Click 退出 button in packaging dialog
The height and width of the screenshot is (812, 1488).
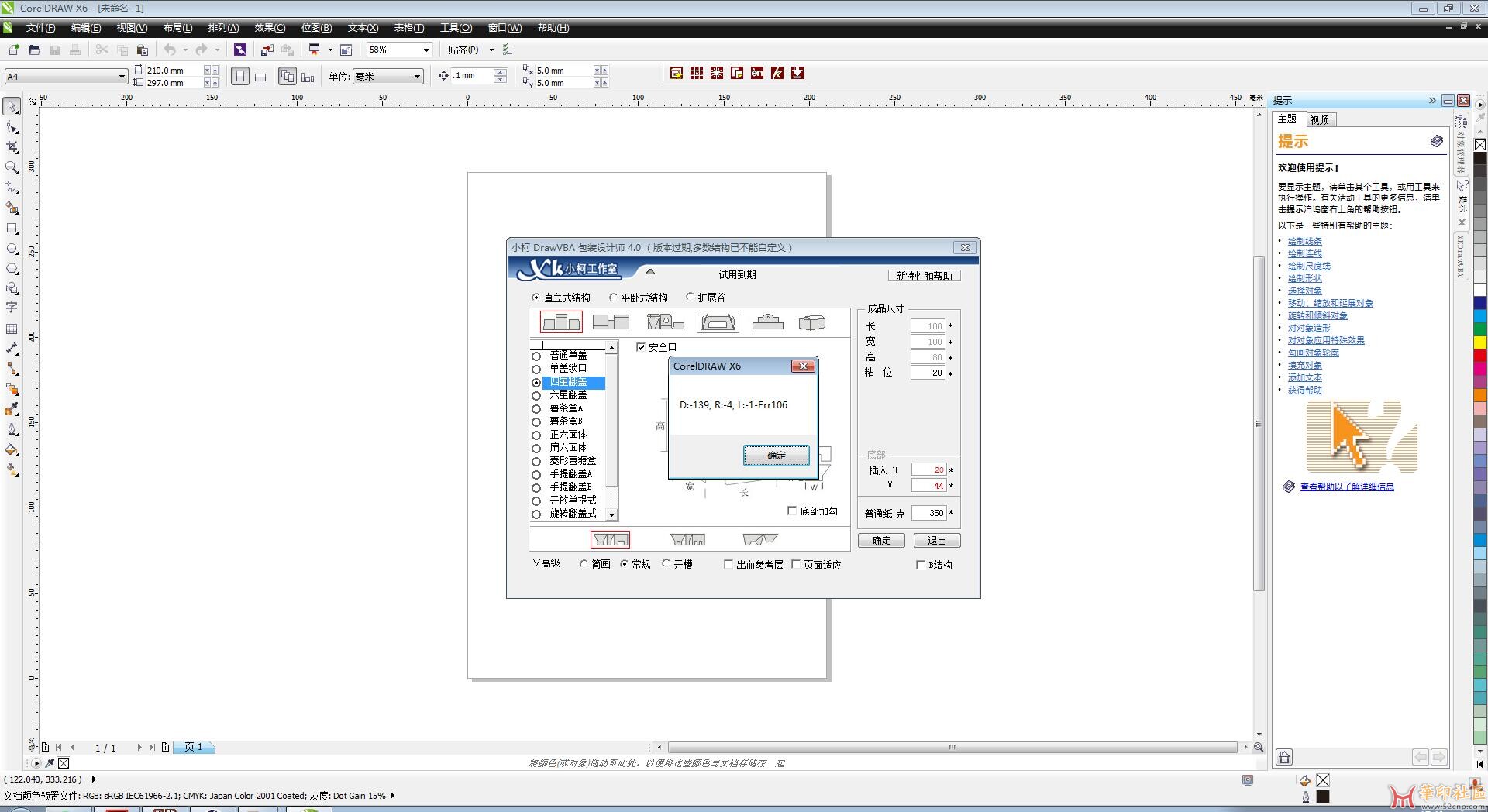click(x=937, y=541)
